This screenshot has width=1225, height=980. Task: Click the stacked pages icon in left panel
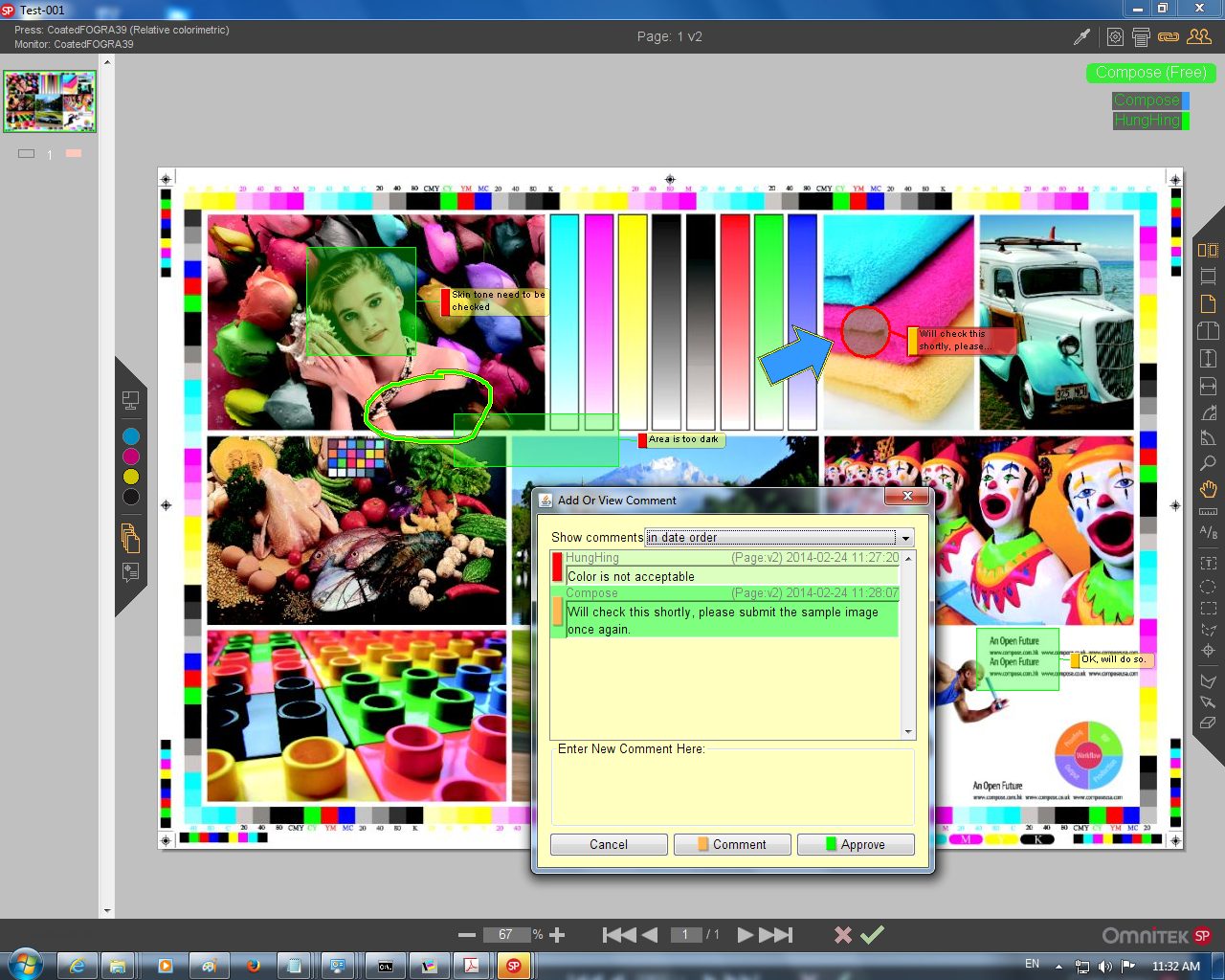(x=131, y=538)
